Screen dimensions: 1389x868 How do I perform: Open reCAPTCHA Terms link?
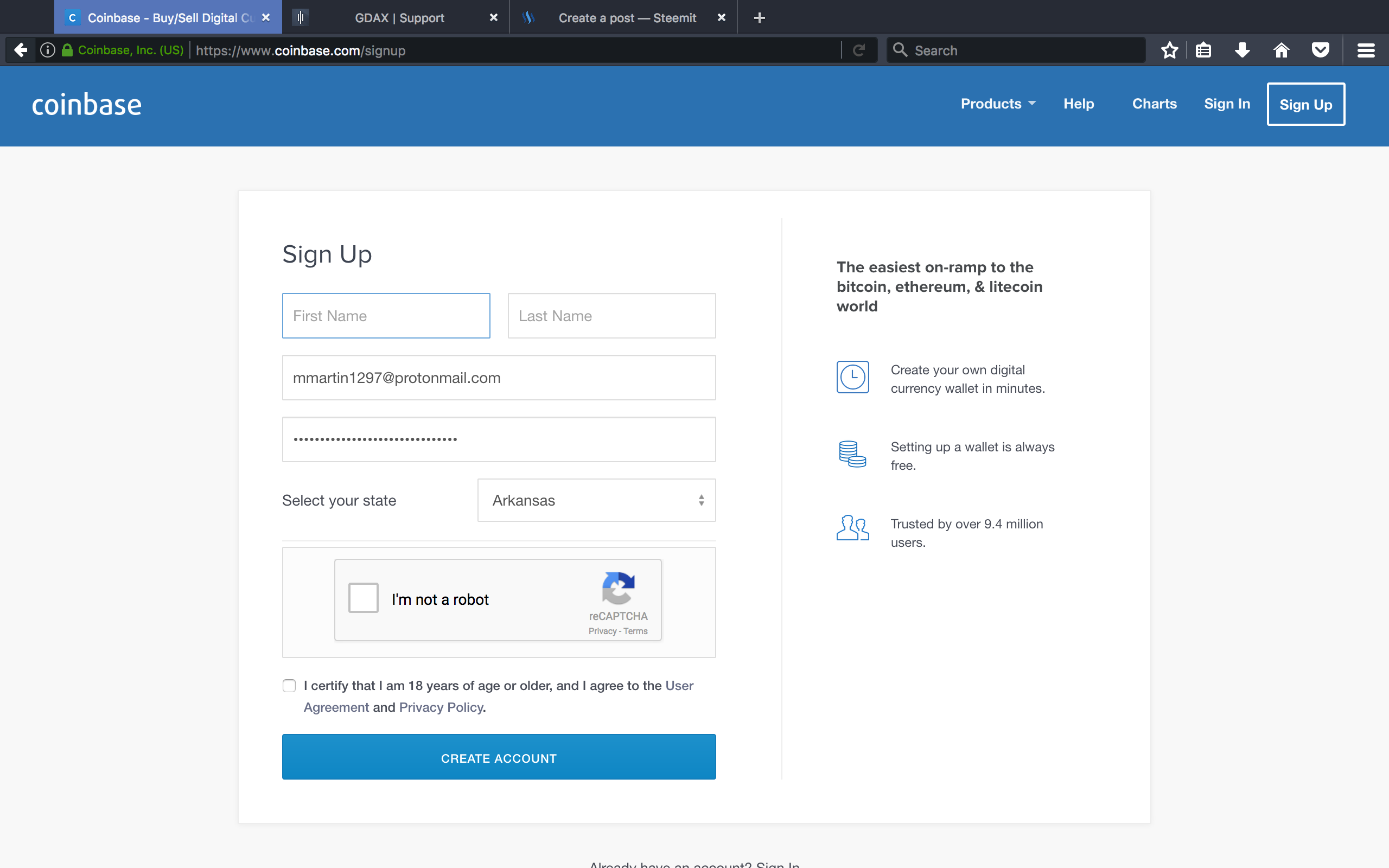click(635, 631)
